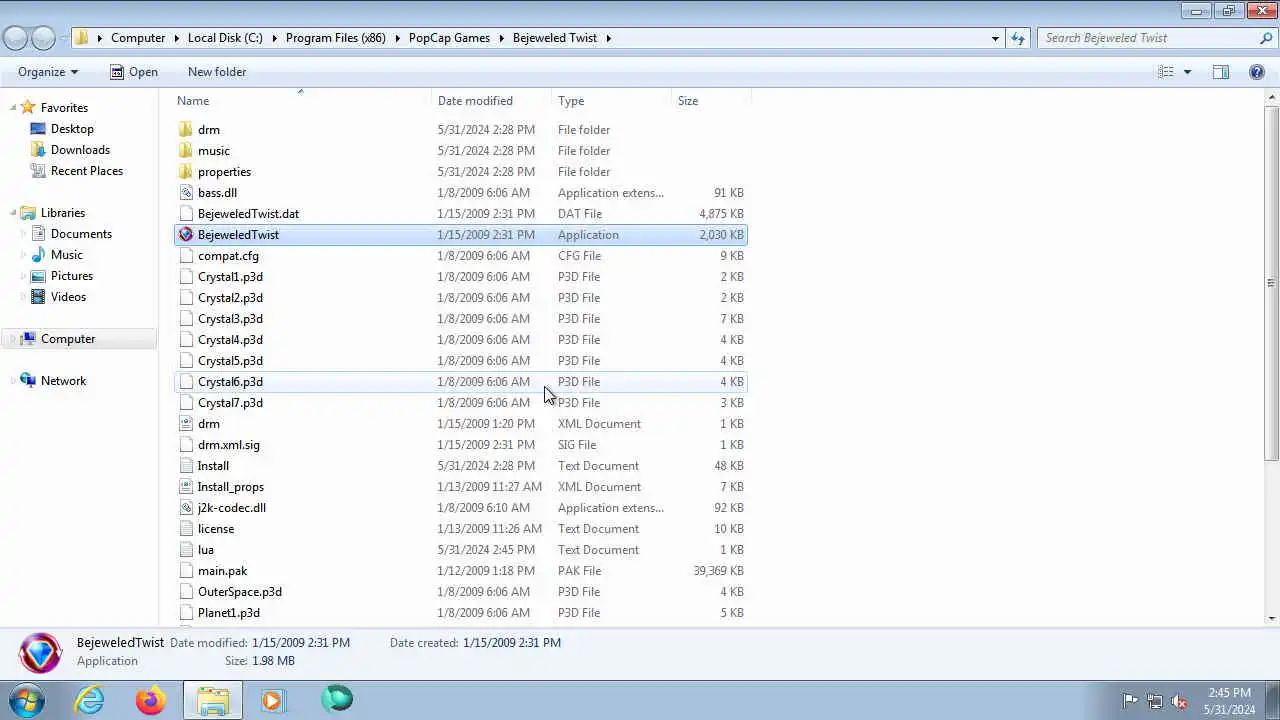This screenshot has width=1280, height=720.
Task: Select Music library in navigation pane
Action: coord(67,255)
